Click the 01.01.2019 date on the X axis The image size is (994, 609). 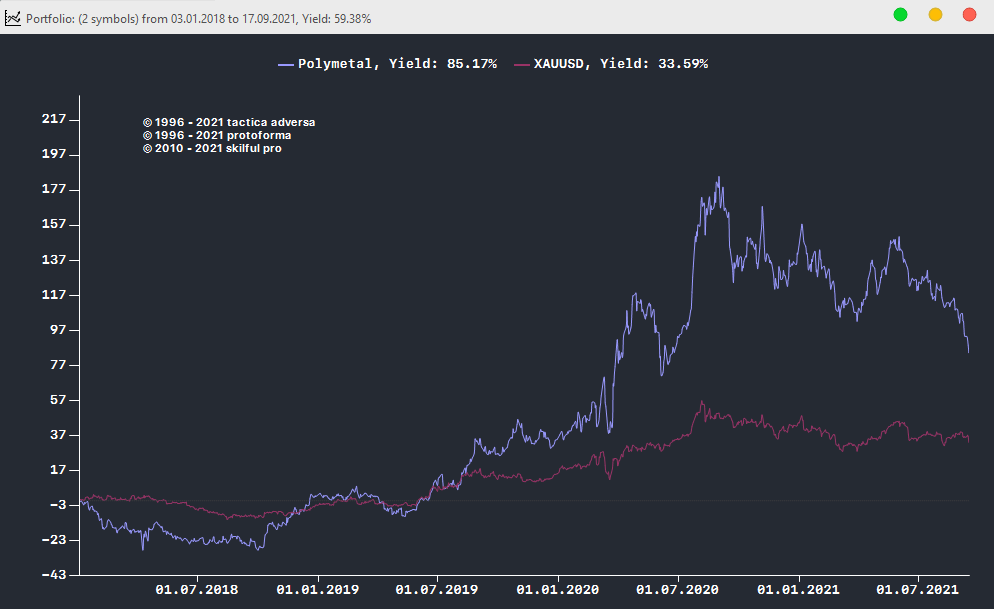coord(317,590)
